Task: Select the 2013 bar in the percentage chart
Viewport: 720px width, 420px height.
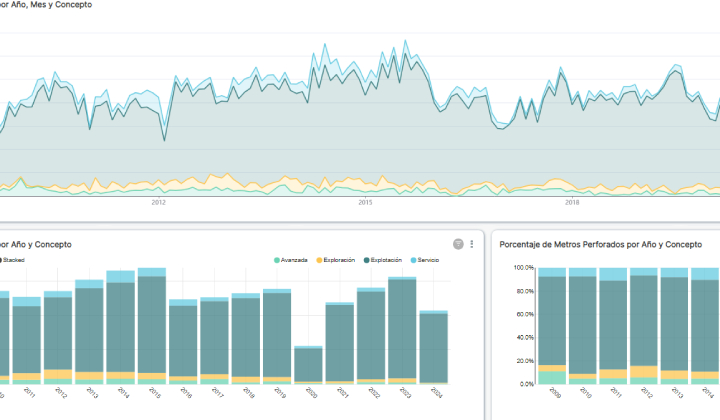Action: pos(675,326)
